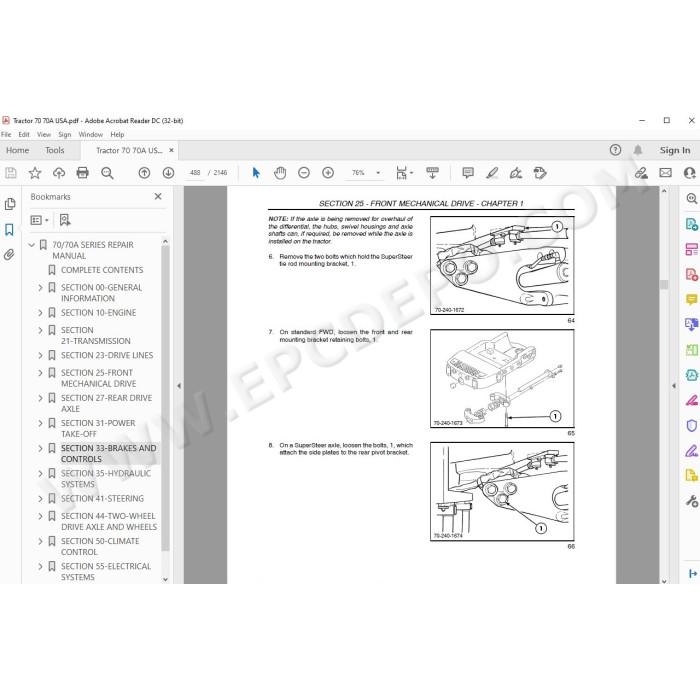The image size is (700, 700).
Task: Click the Zoom out minus icon
Action: point(304,173)
